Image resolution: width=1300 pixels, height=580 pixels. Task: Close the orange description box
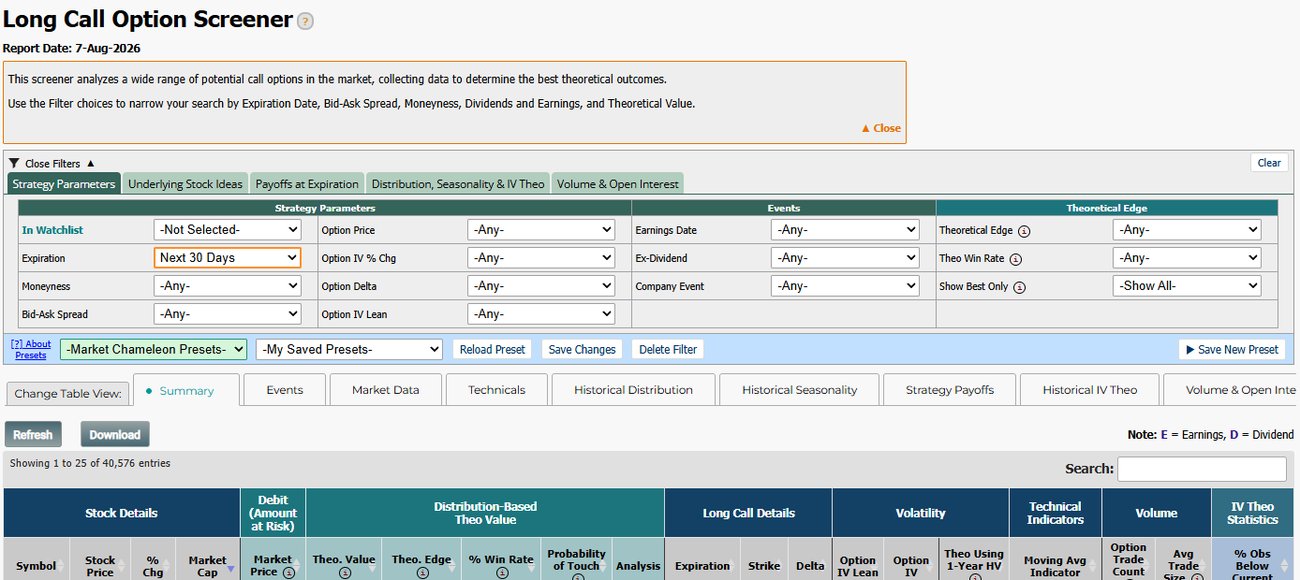[880, 128]
